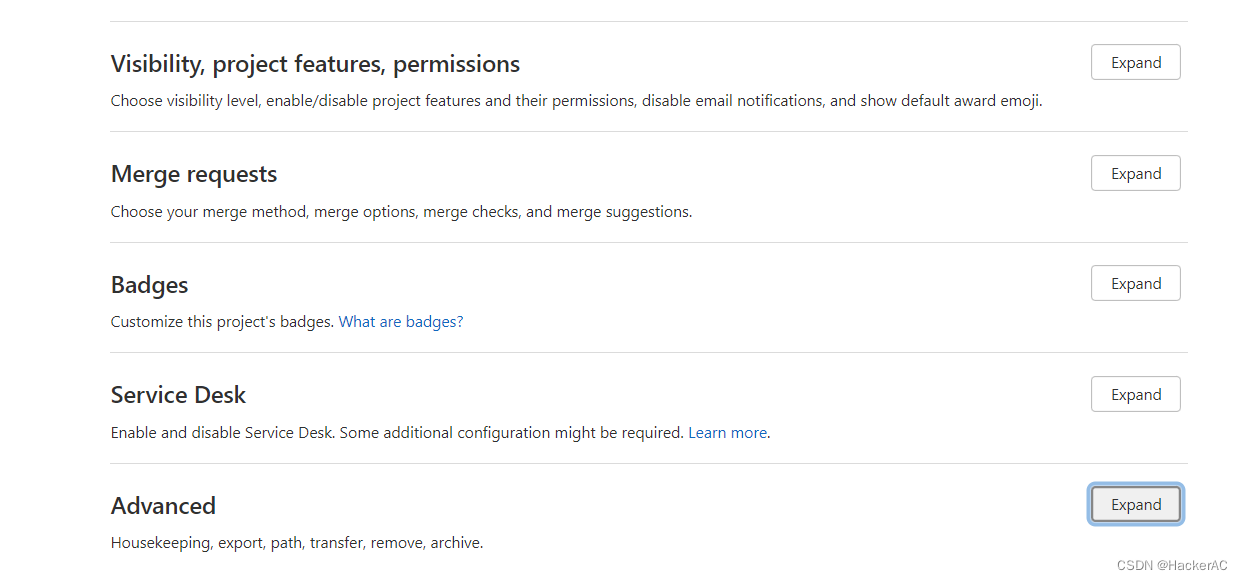The image size is (1243, 580).
Task: Click the 'Merge requests' section heading
Action: 194,174
